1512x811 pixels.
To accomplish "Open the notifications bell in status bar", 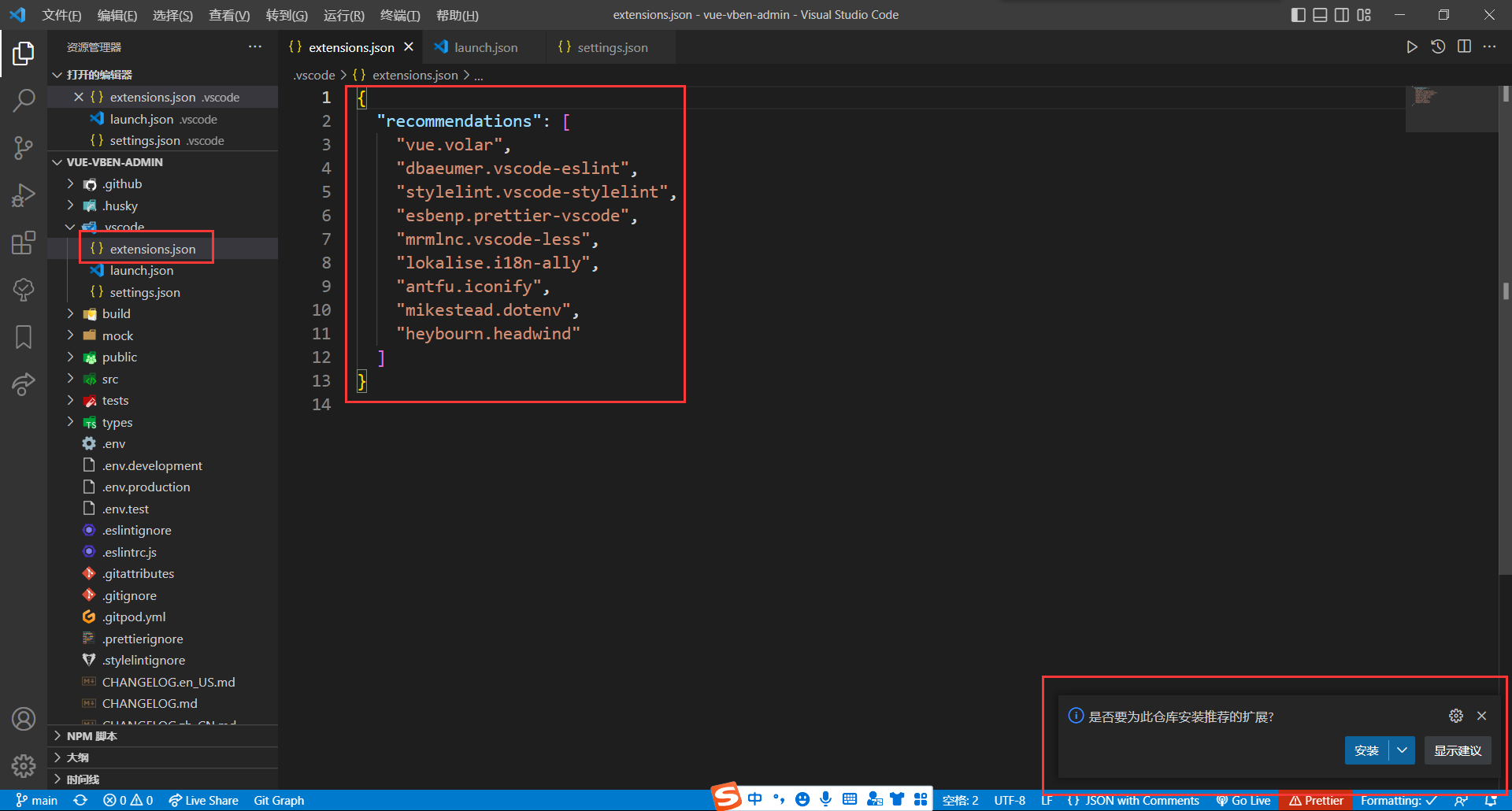I will click(1491, 800).
